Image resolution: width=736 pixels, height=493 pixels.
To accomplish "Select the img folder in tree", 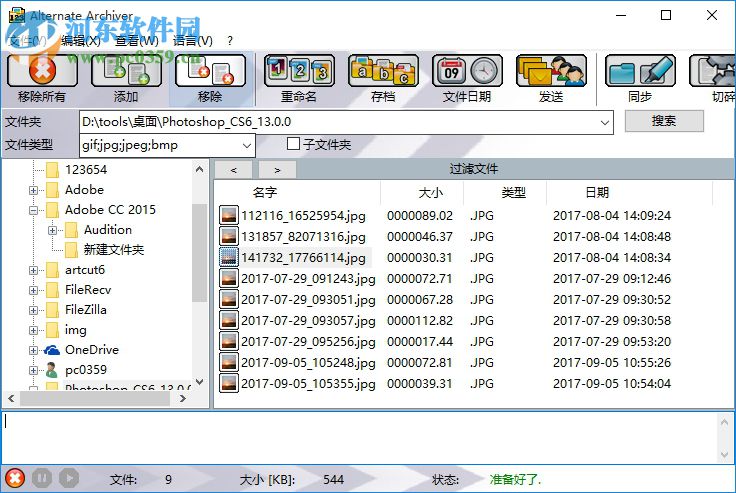I will (76, 330).
